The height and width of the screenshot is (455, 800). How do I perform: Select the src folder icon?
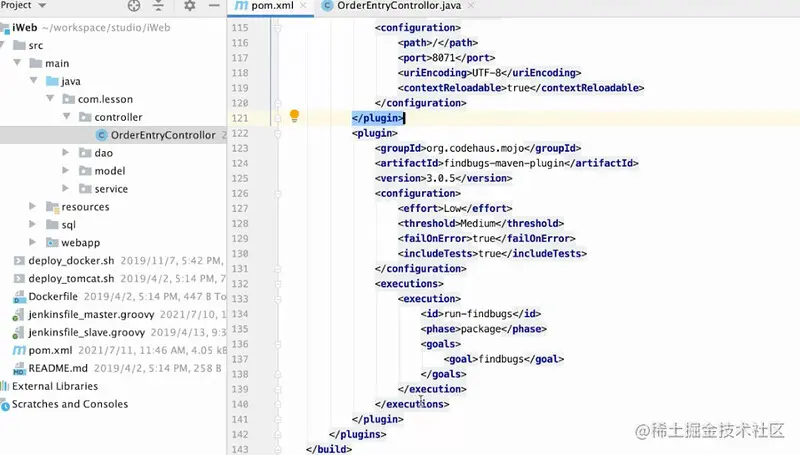click(x=19, y=45)
